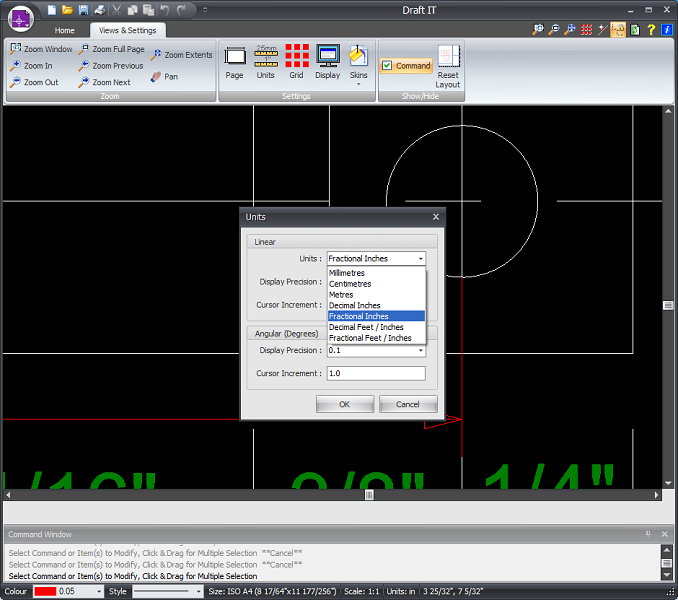Click the yellow question mark help icon
Screen dimensions: 678x600
click(x=651, y=29)
